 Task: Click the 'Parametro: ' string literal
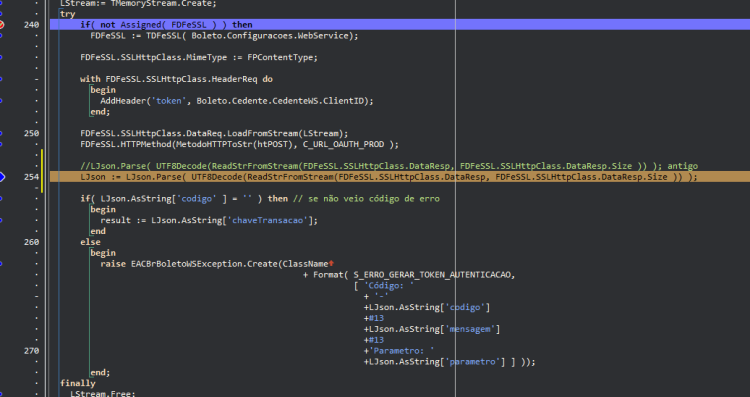pyautogui.click(x=401, y=351)
